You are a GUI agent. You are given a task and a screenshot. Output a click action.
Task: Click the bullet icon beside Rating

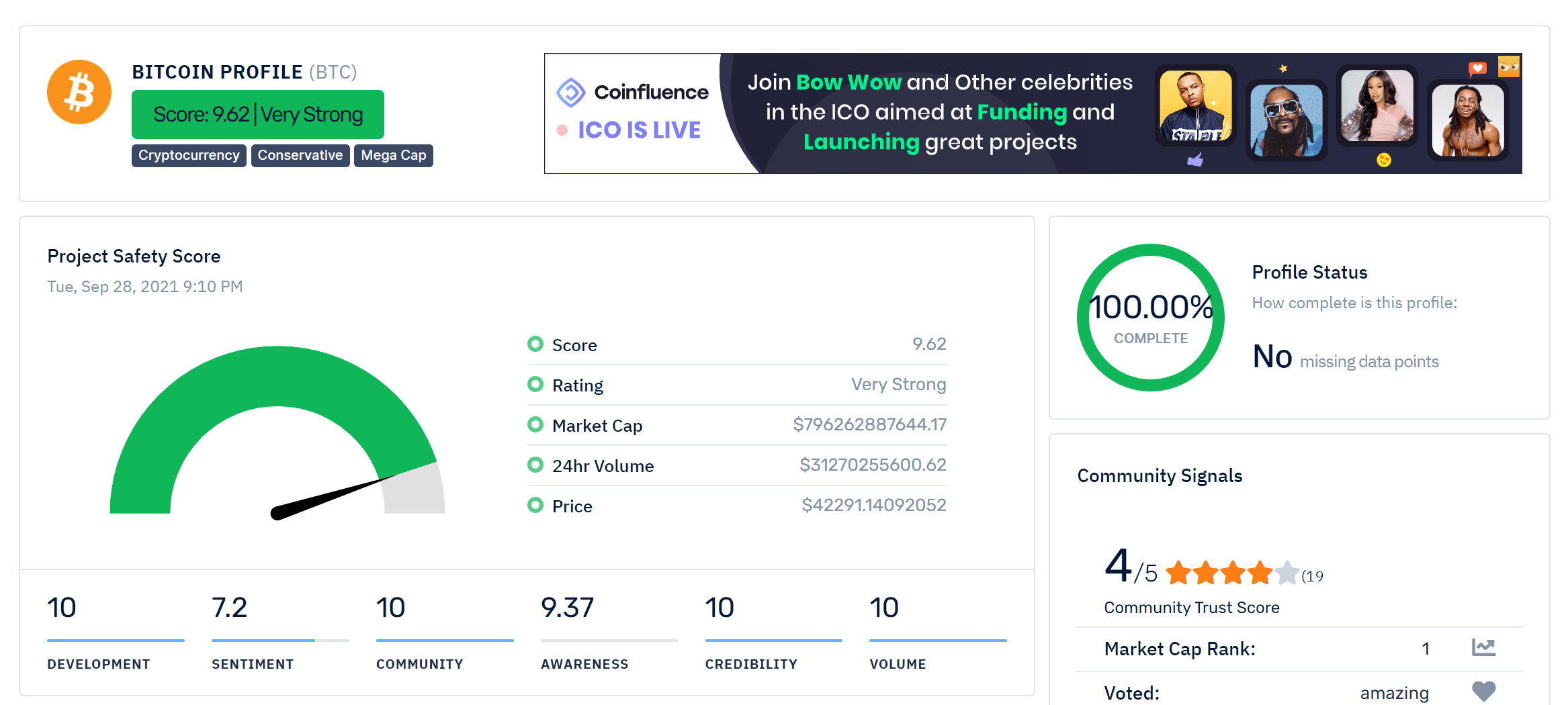tap(535, 384)
